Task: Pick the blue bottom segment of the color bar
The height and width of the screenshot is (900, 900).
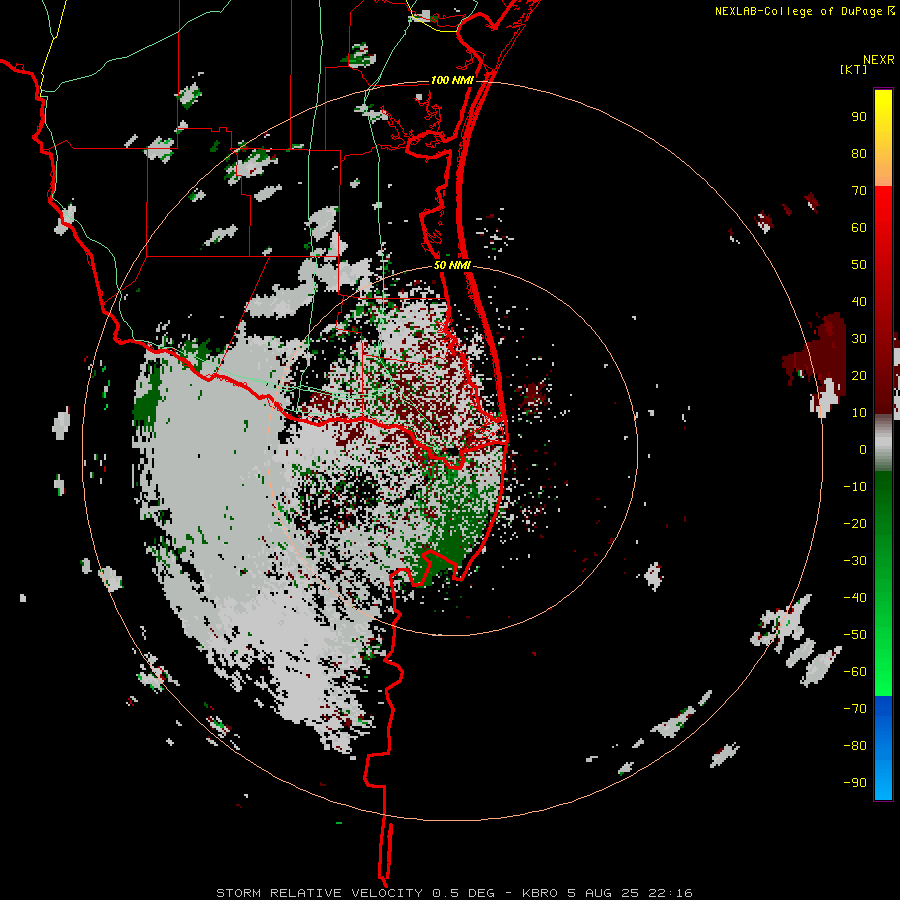Action: [883, 747]
